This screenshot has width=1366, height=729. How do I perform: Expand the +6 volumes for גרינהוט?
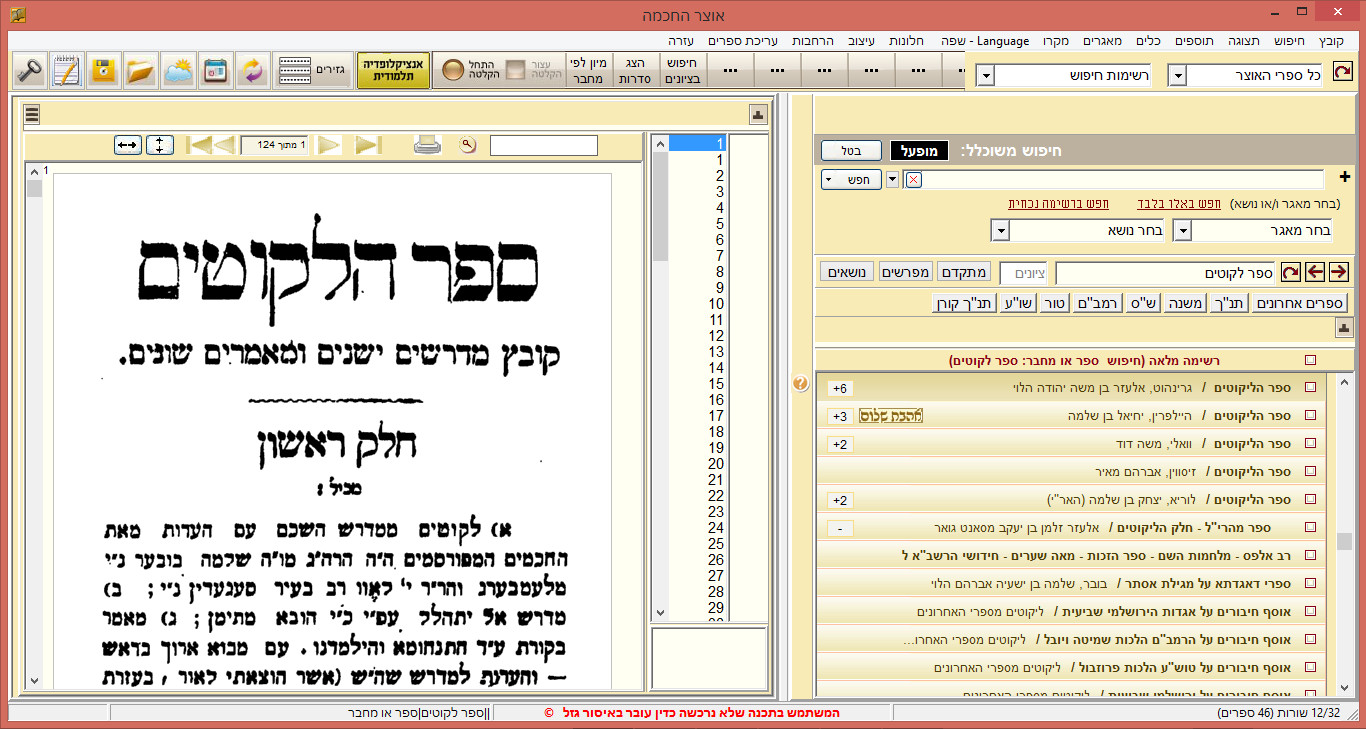pyautogui.click(x=840, y=388)
